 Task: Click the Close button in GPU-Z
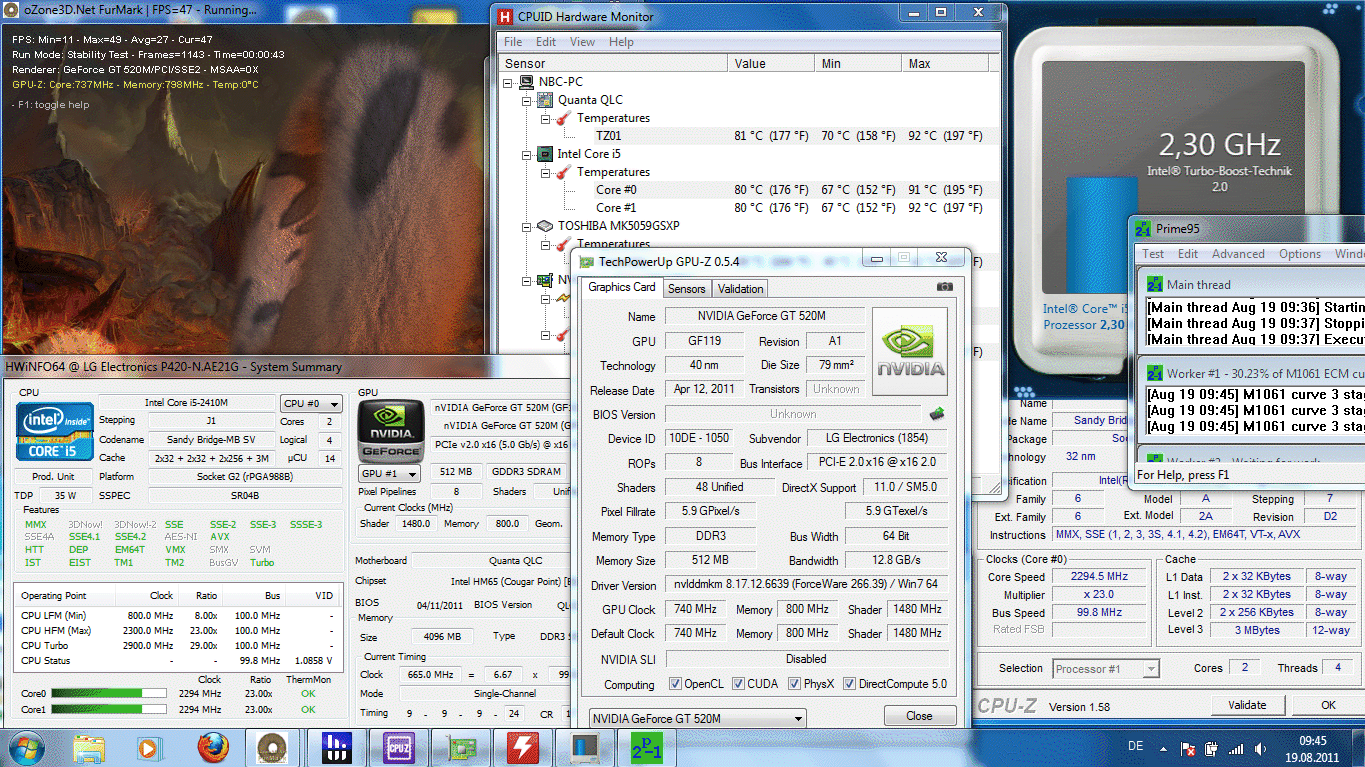point(919,716)
